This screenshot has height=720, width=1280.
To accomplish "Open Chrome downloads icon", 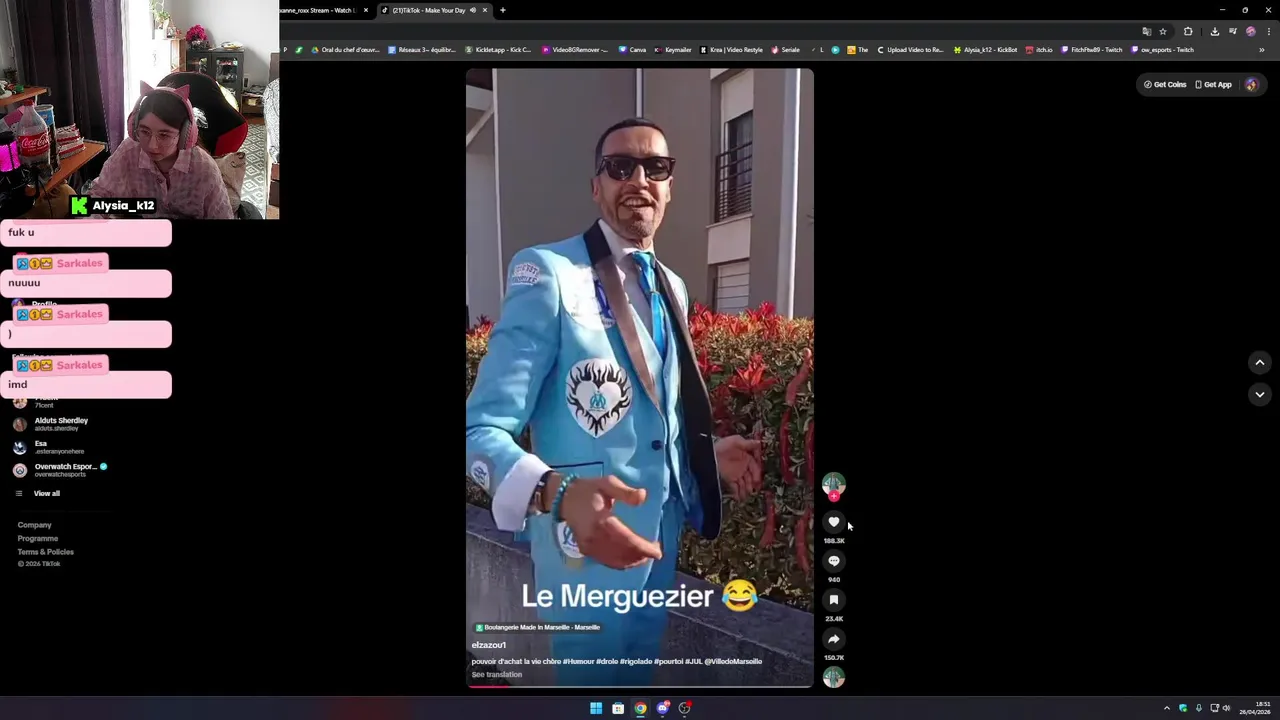I will pyautogui.click(x=1215, y=31).
